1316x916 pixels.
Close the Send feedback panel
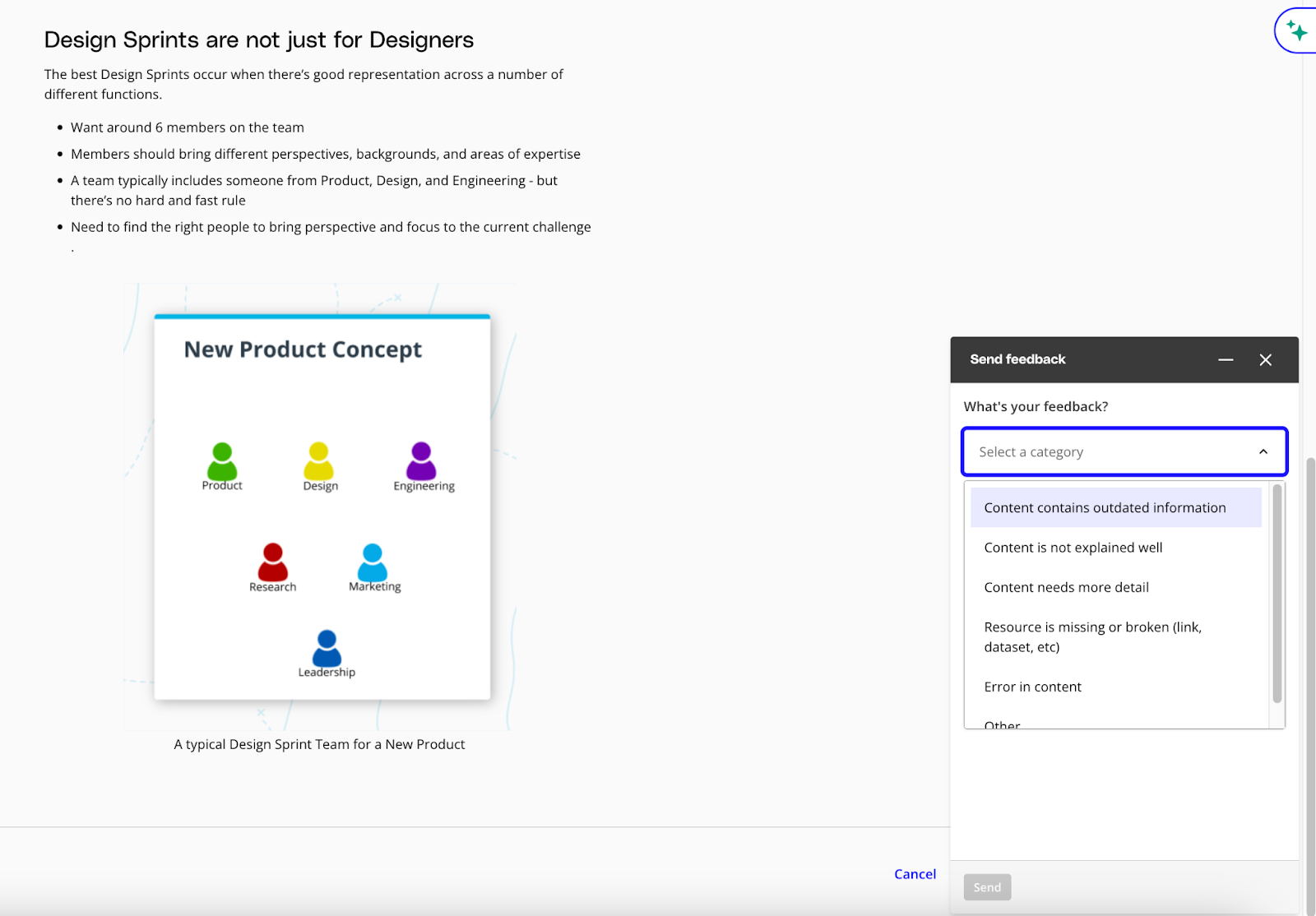(x=1265, y=359)
